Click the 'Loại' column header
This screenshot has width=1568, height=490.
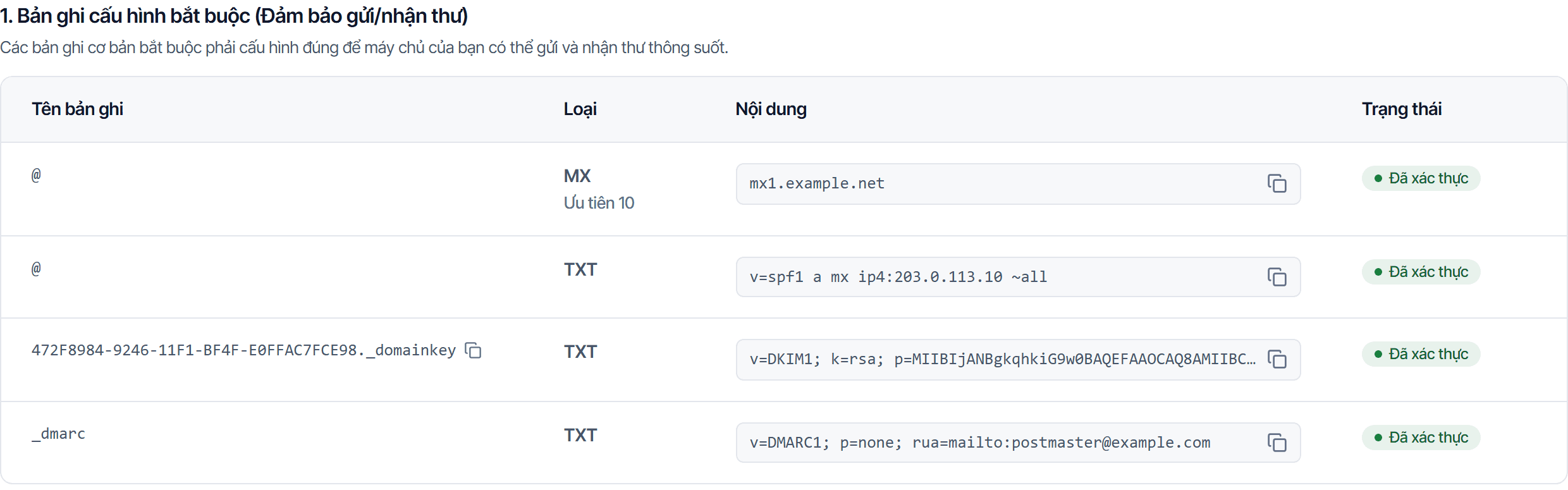tap(580, 109)
